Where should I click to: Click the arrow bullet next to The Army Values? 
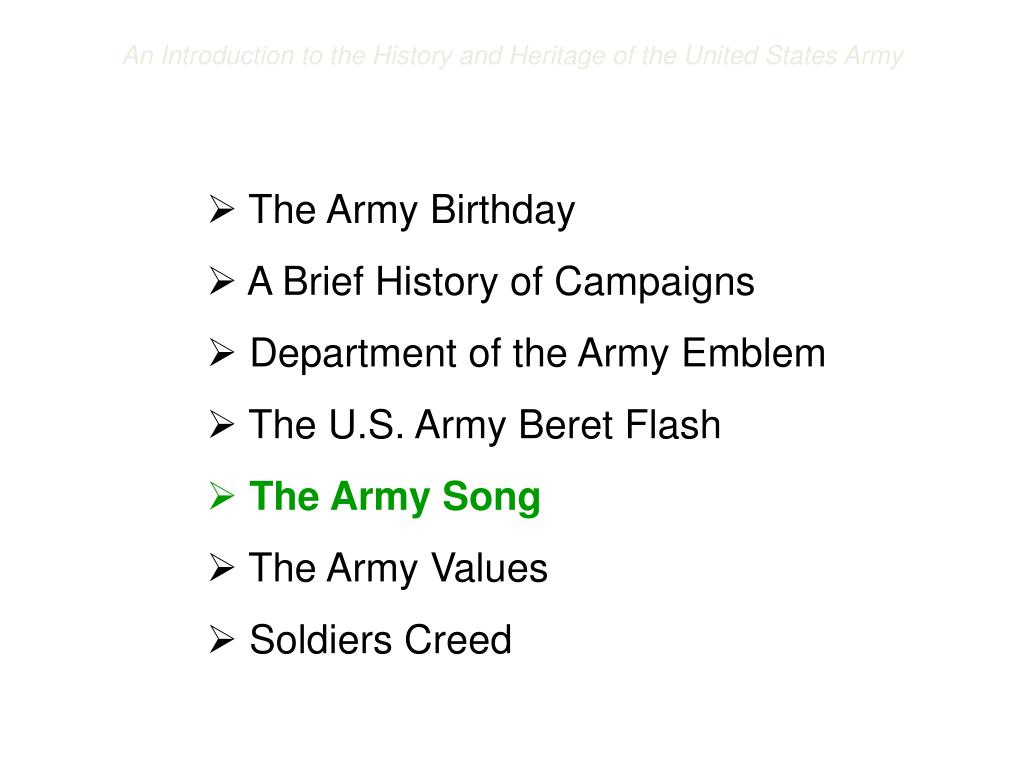pos(222,568)
